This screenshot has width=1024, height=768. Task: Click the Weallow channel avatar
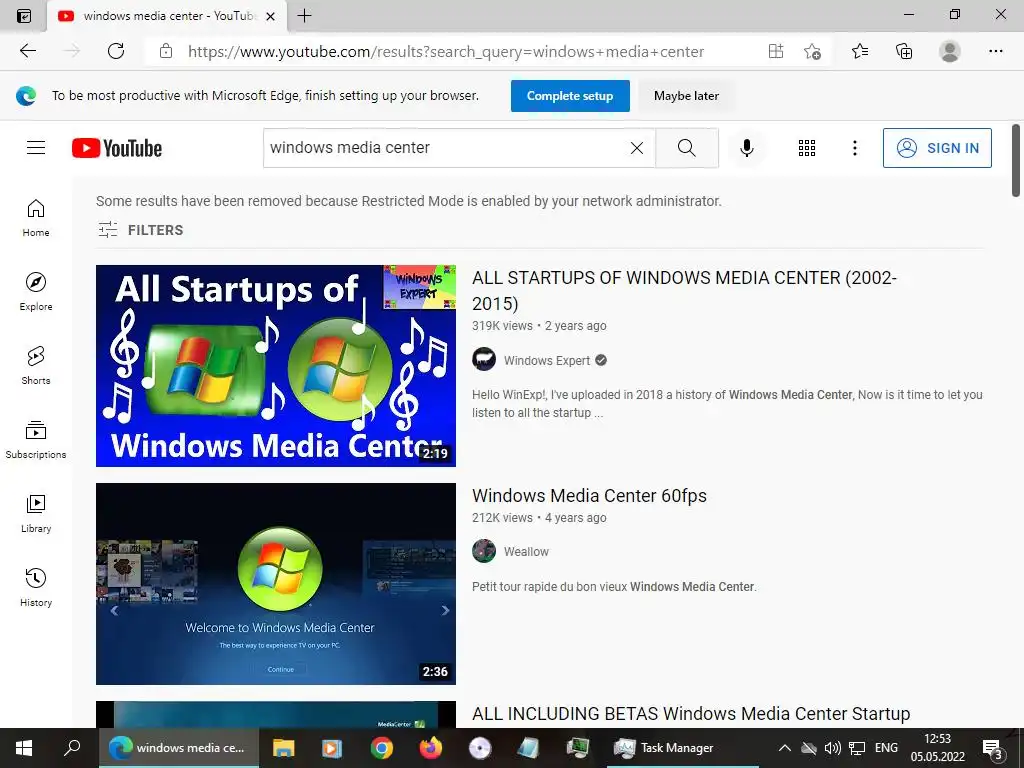point(484,551)
